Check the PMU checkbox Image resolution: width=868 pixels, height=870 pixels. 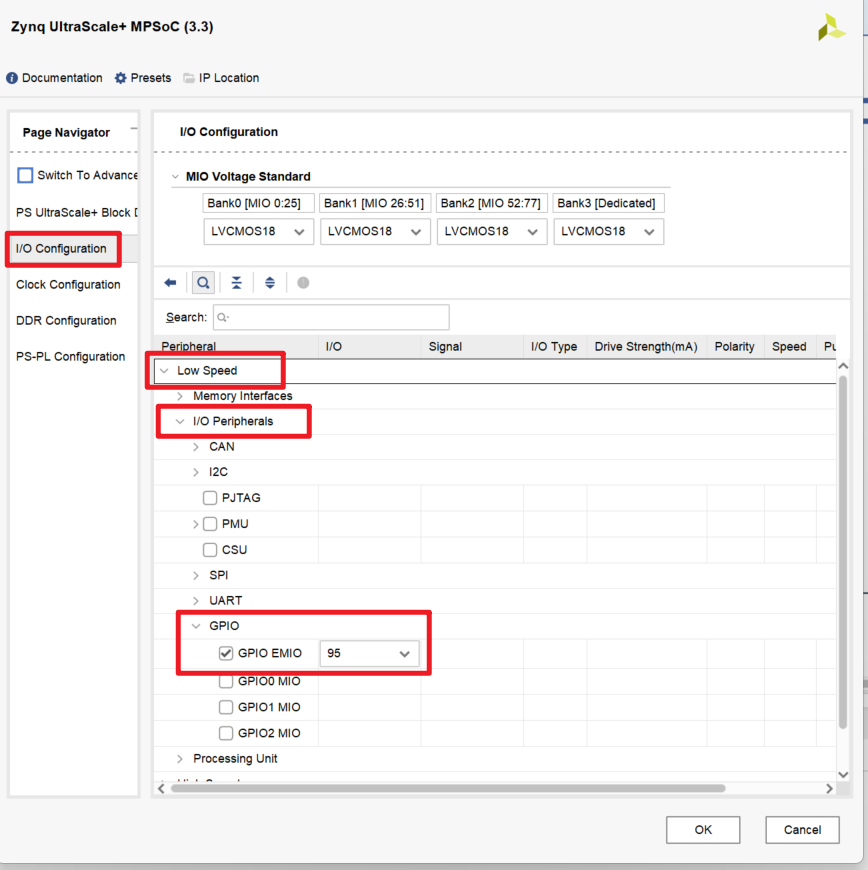click(210, 524)
